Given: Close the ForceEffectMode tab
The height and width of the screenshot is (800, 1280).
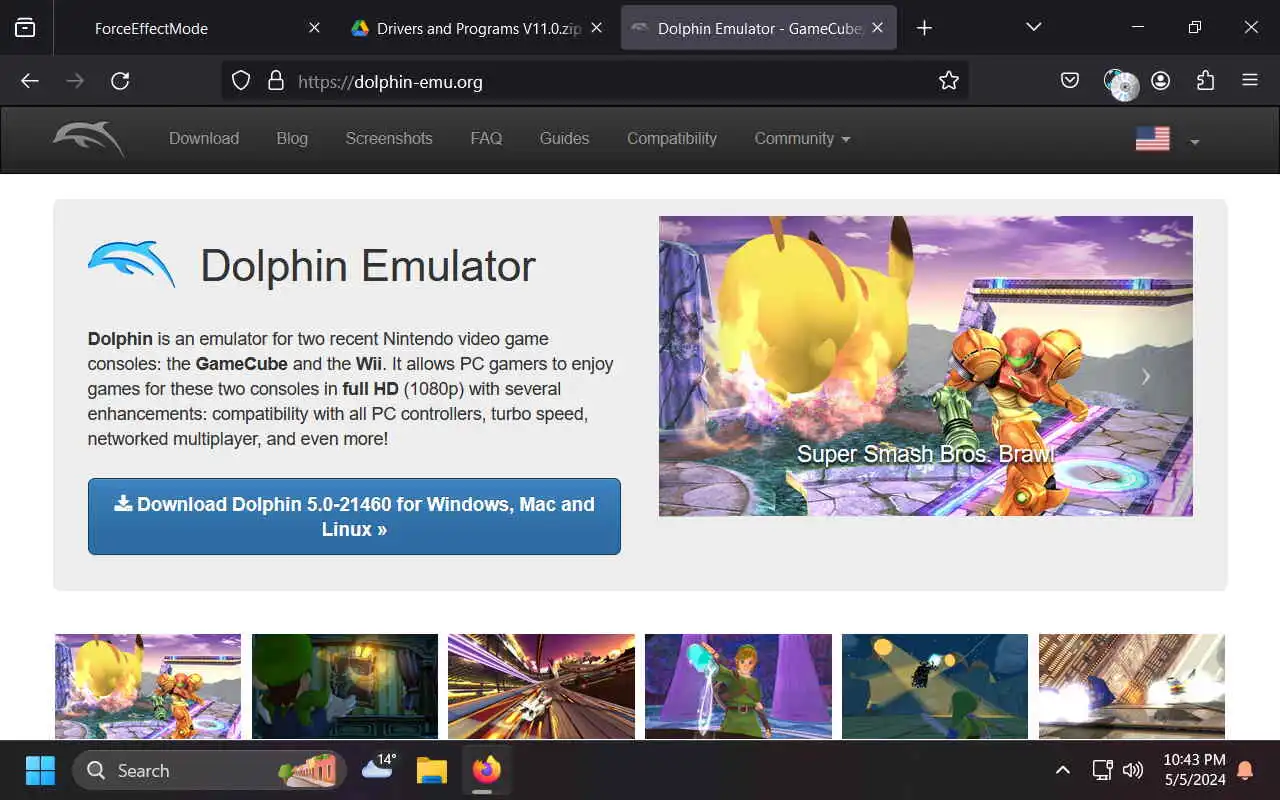Looking at the screenshot, I should (x=314, y=28).
